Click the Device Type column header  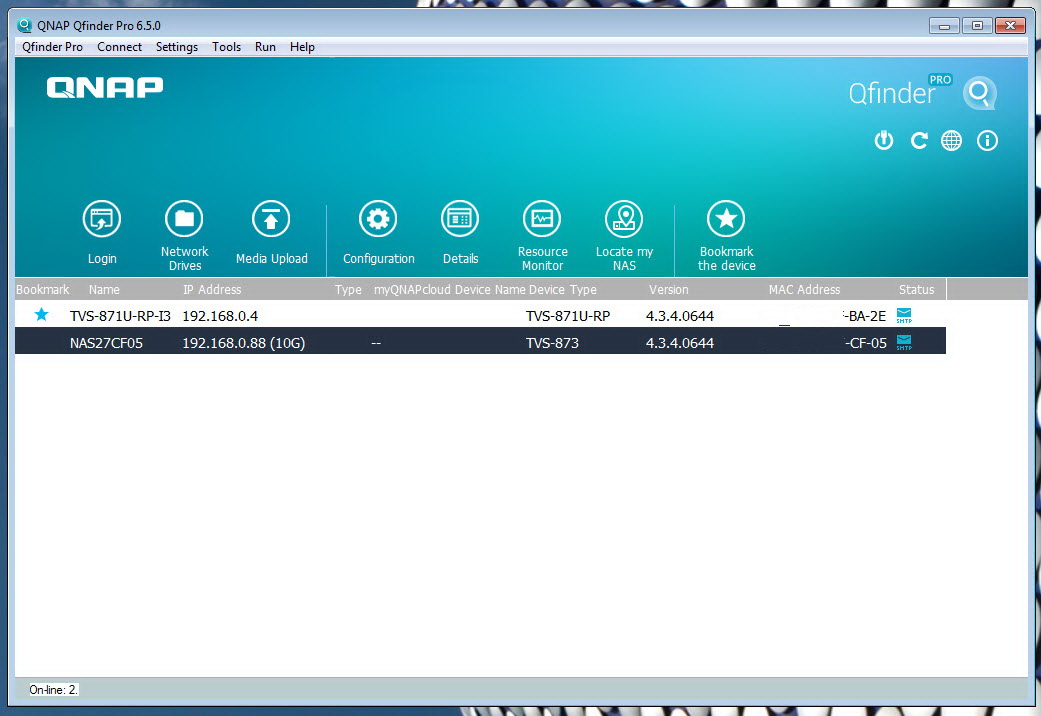[562, 290]
